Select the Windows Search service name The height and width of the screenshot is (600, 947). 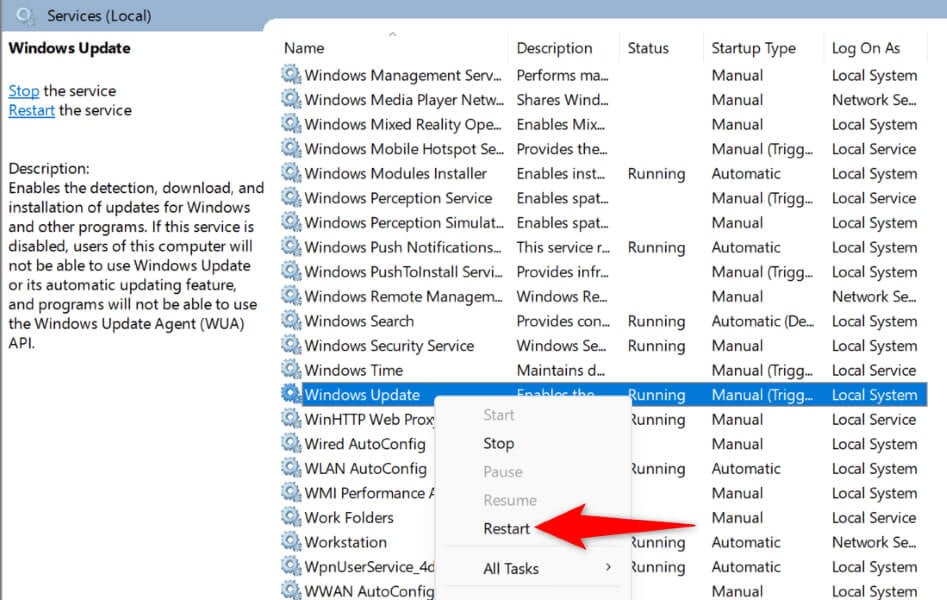(x=359, y=321)
